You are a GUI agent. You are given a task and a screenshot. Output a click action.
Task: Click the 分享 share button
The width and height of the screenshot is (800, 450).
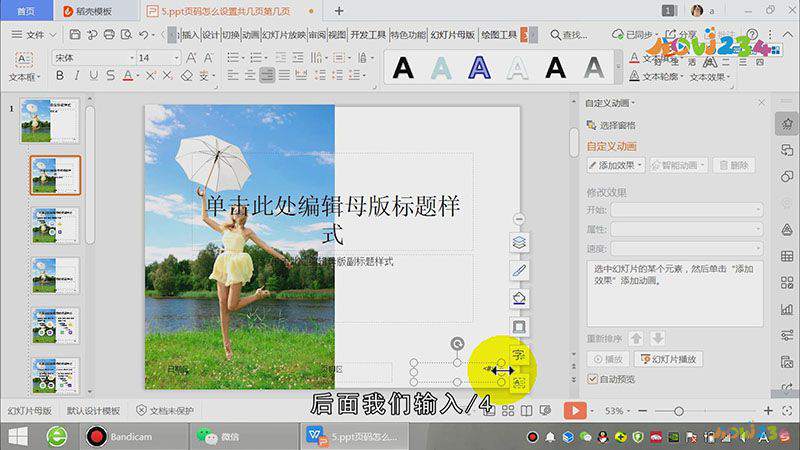pos(681,34)
